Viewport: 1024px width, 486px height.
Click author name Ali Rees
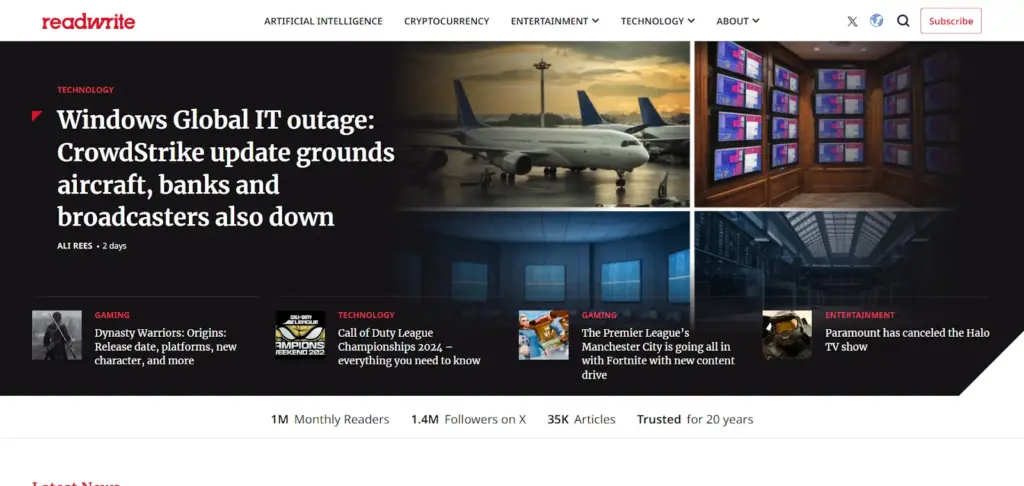(75, 246)
